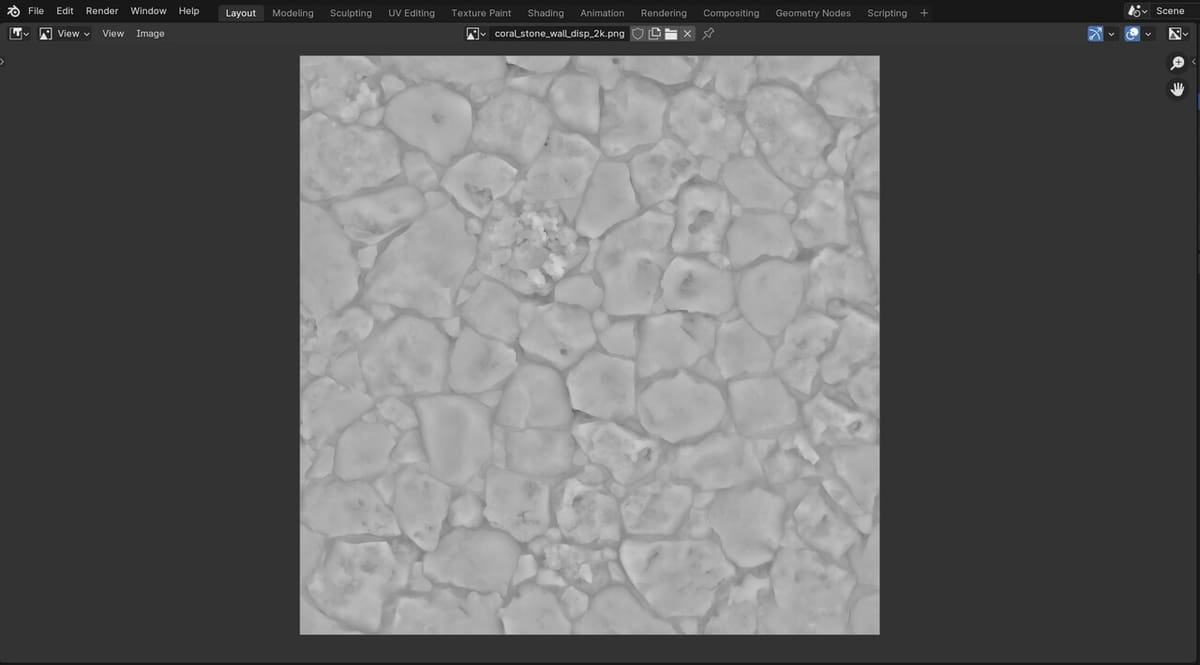Expand the gizmo options dropdown arrow
Screen dimensions: 1200x665
pyautogui.click(x=1111, y=33)
